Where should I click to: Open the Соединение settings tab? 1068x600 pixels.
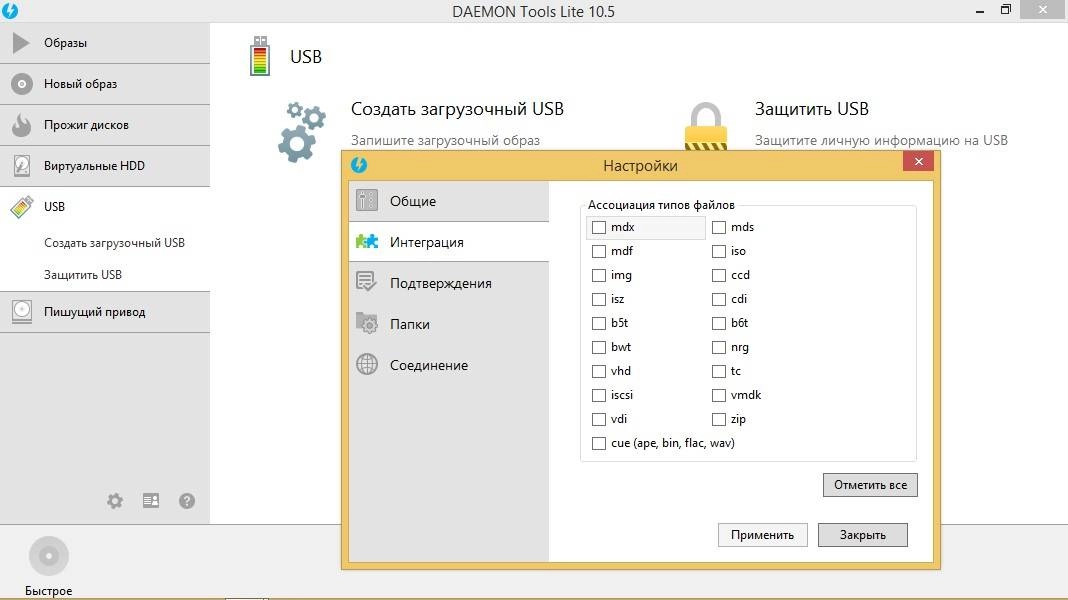click(x=449, y=365)
